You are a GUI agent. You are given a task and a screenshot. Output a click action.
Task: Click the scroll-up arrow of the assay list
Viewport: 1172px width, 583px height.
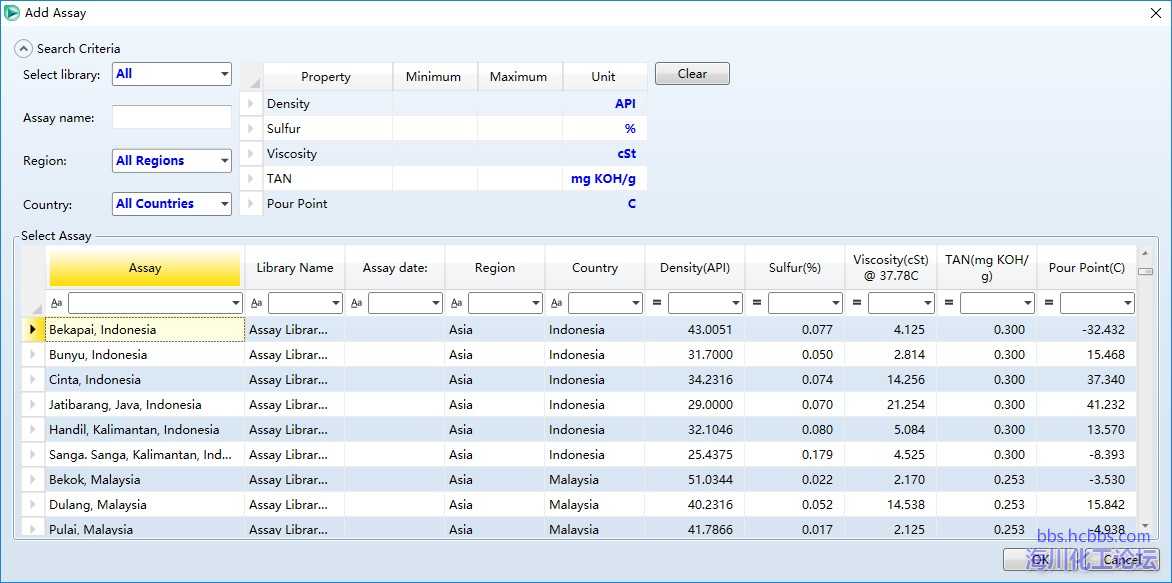1145,253
